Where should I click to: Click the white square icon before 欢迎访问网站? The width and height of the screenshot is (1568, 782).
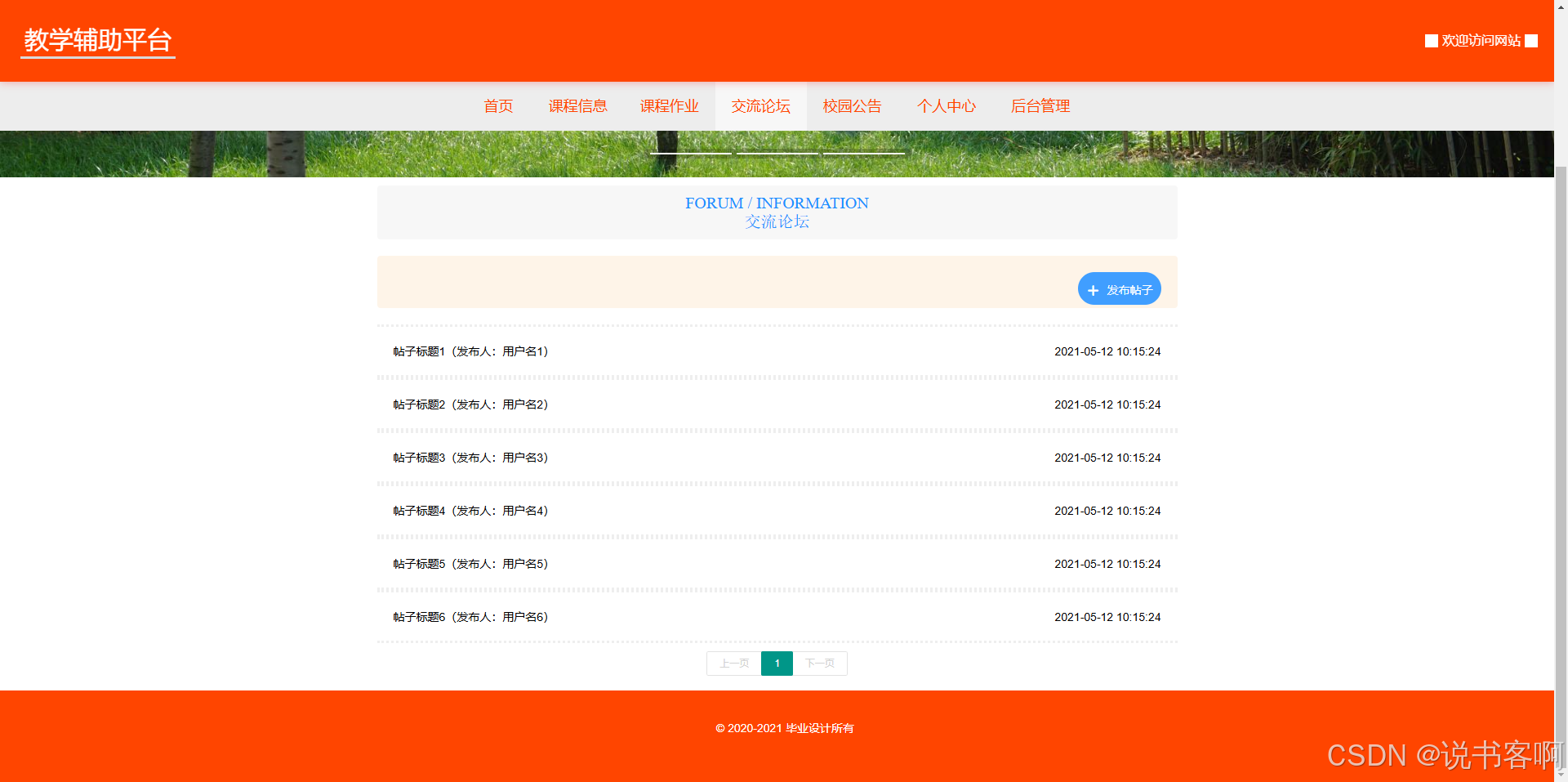click(x=1431, y=41)
